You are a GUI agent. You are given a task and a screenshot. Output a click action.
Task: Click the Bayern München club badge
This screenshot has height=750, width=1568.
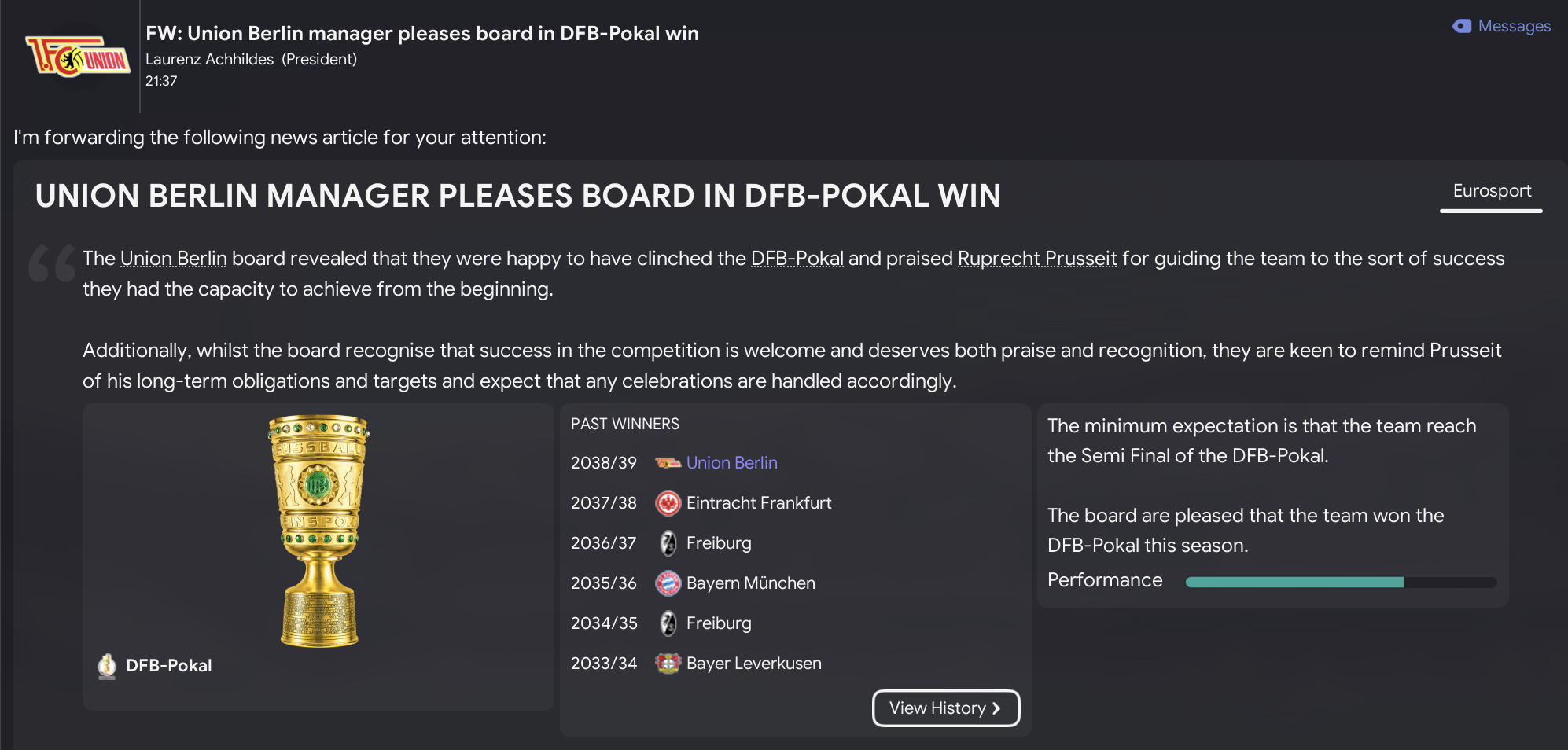pyautogui.click(x=668, y=583)
